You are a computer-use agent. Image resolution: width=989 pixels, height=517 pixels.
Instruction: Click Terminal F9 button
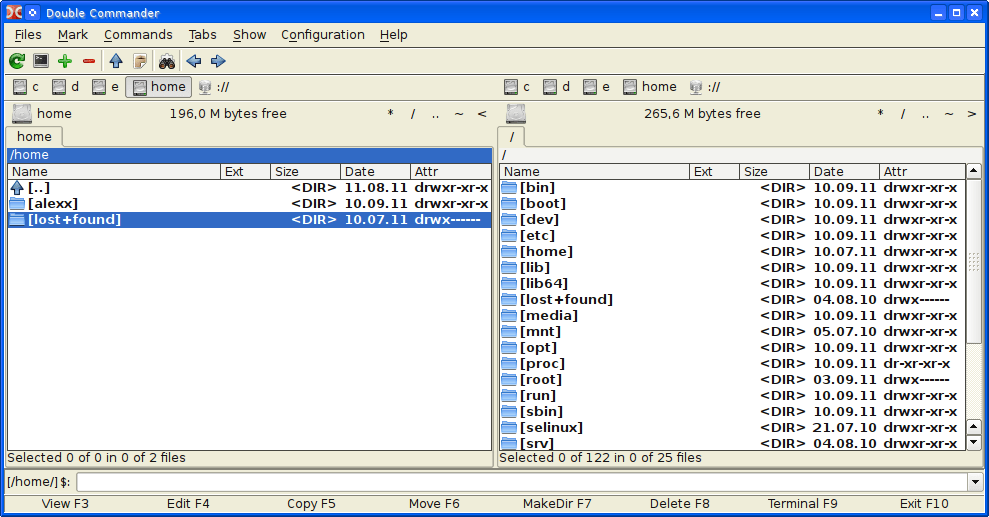tap(802, 504)
